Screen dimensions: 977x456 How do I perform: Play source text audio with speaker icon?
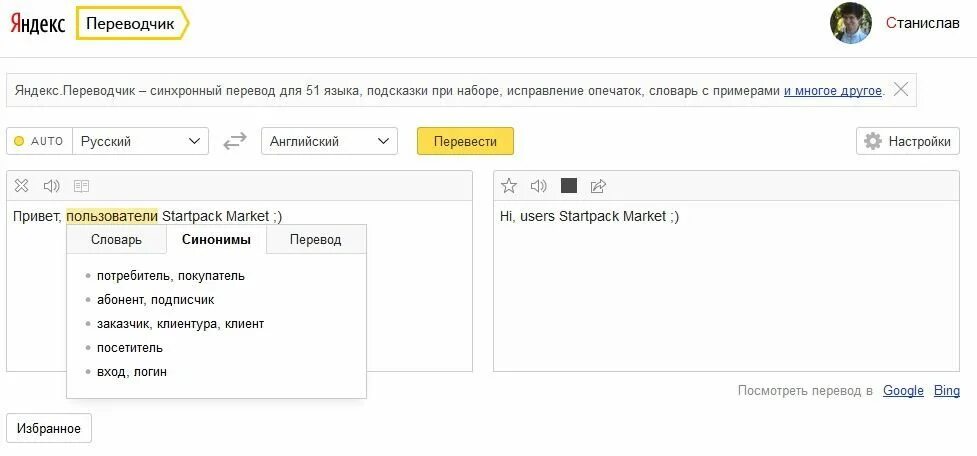[x=52, y=186]
